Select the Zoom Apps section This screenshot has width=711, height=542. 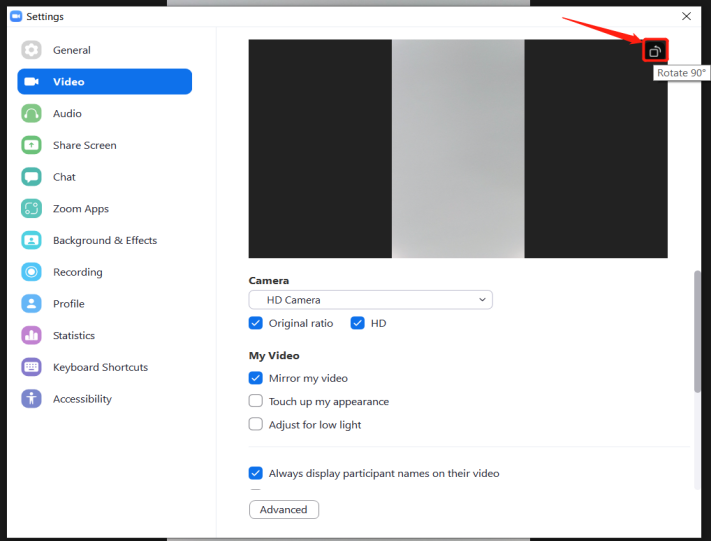[104, 209]
